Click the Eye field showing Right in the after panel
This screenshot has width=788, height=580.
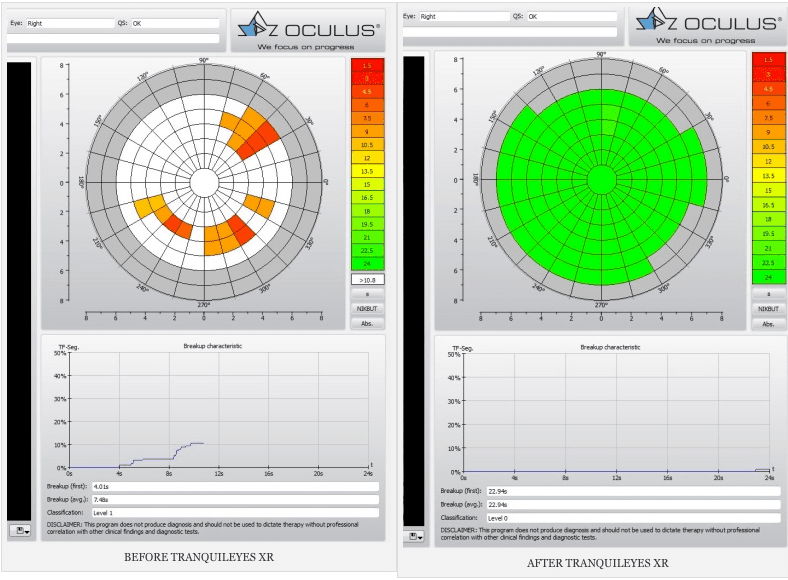tap(464, 17)
